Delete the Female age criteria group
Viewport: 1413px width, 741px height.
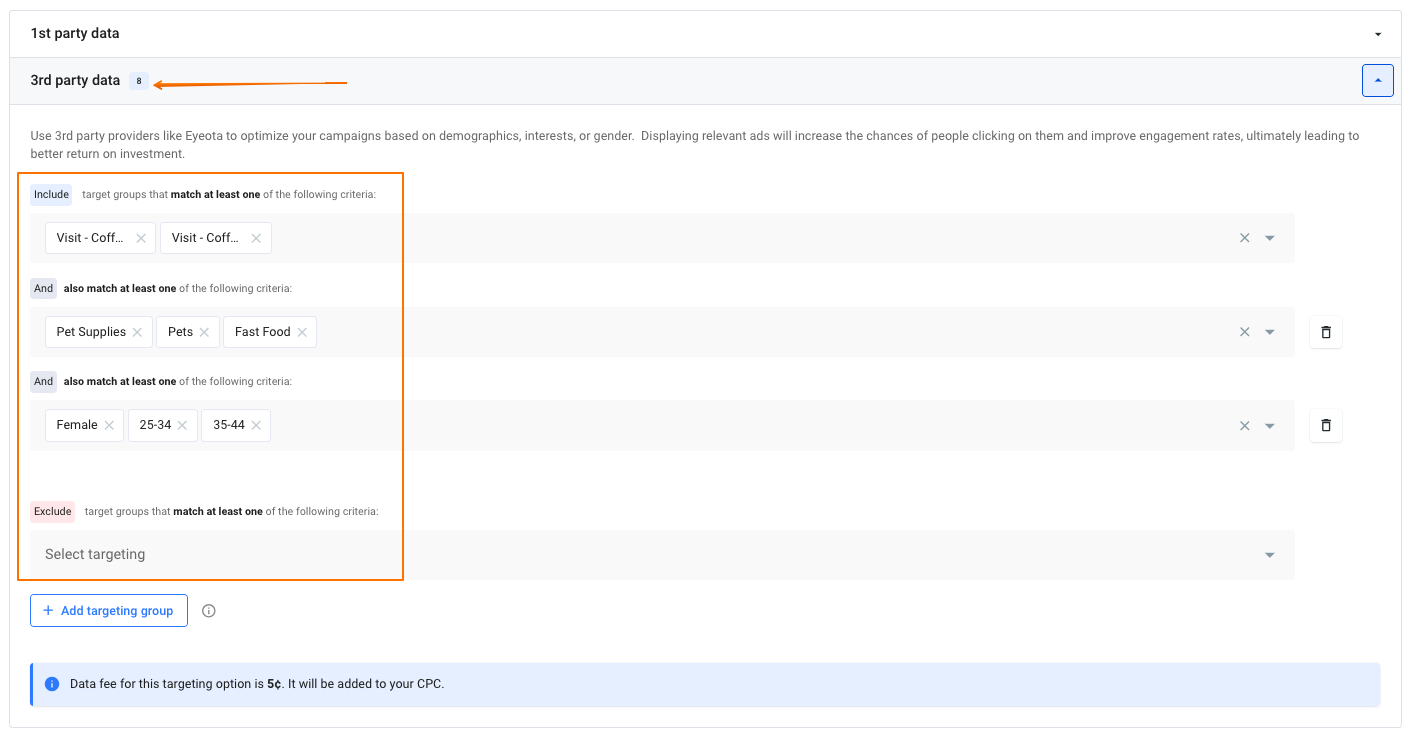click(1325, 425)
